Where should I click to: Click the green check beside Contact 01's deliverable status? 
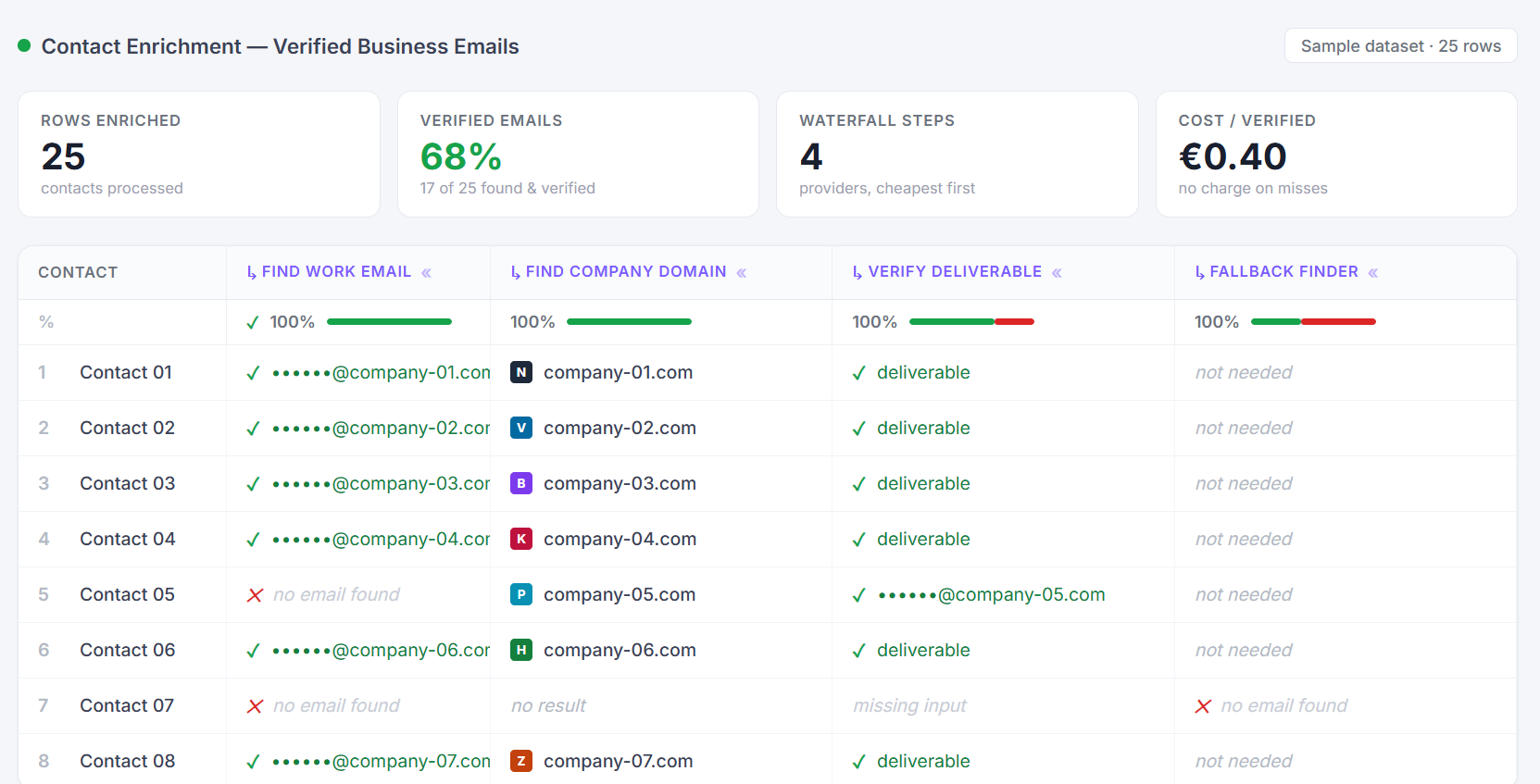coord(859,373)
